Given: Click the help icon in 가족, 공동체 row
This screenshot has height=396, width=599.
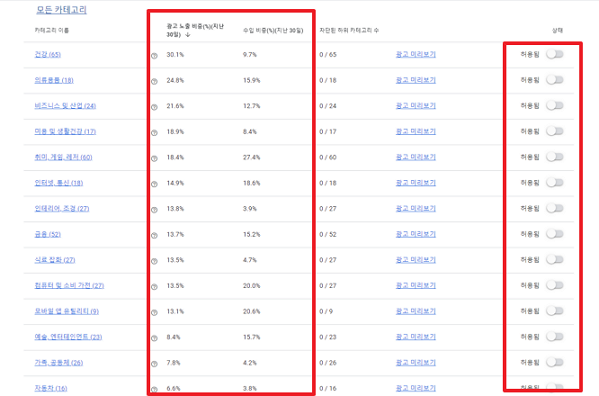Looking at the screenshot, I should 154,364.
